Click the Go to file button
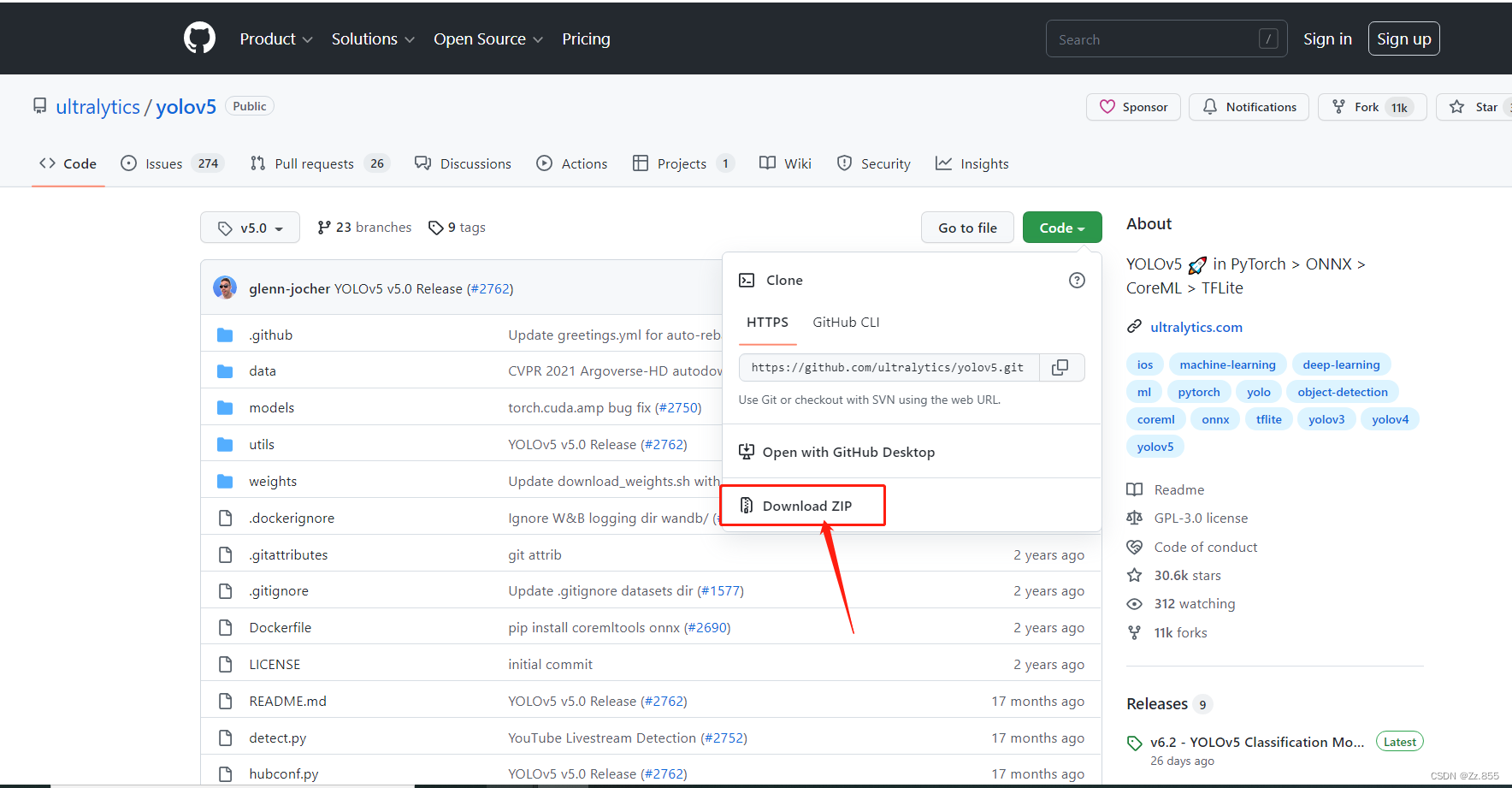The height and width of the screenshot is (788, 1512). point(967,228)
